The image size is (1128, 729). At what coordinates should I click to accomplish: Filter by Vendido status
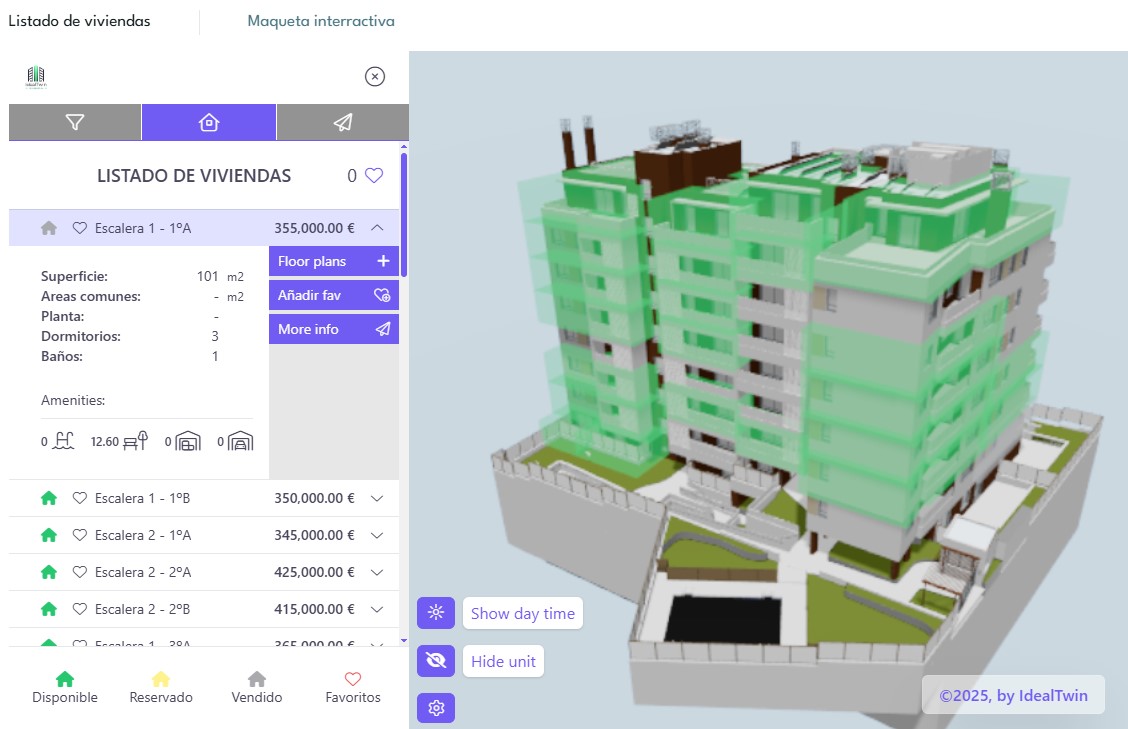click(x=257, y=688)
